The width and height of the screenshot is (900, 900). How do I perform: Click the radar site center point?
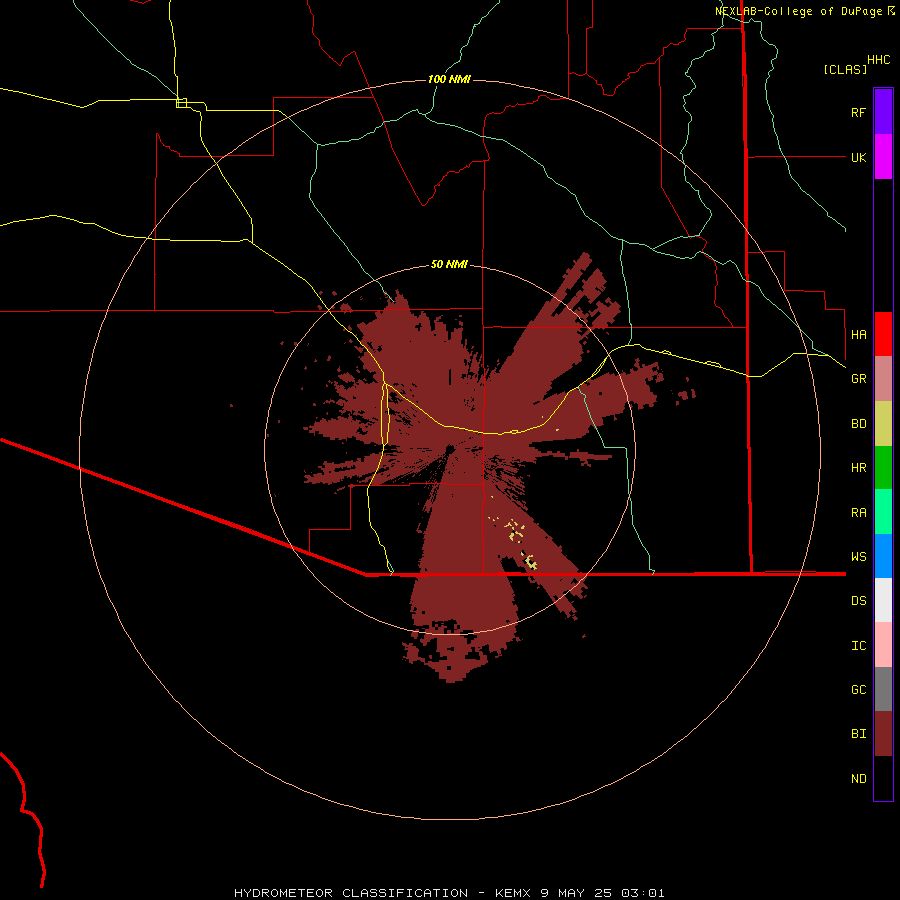coord(450,448)
